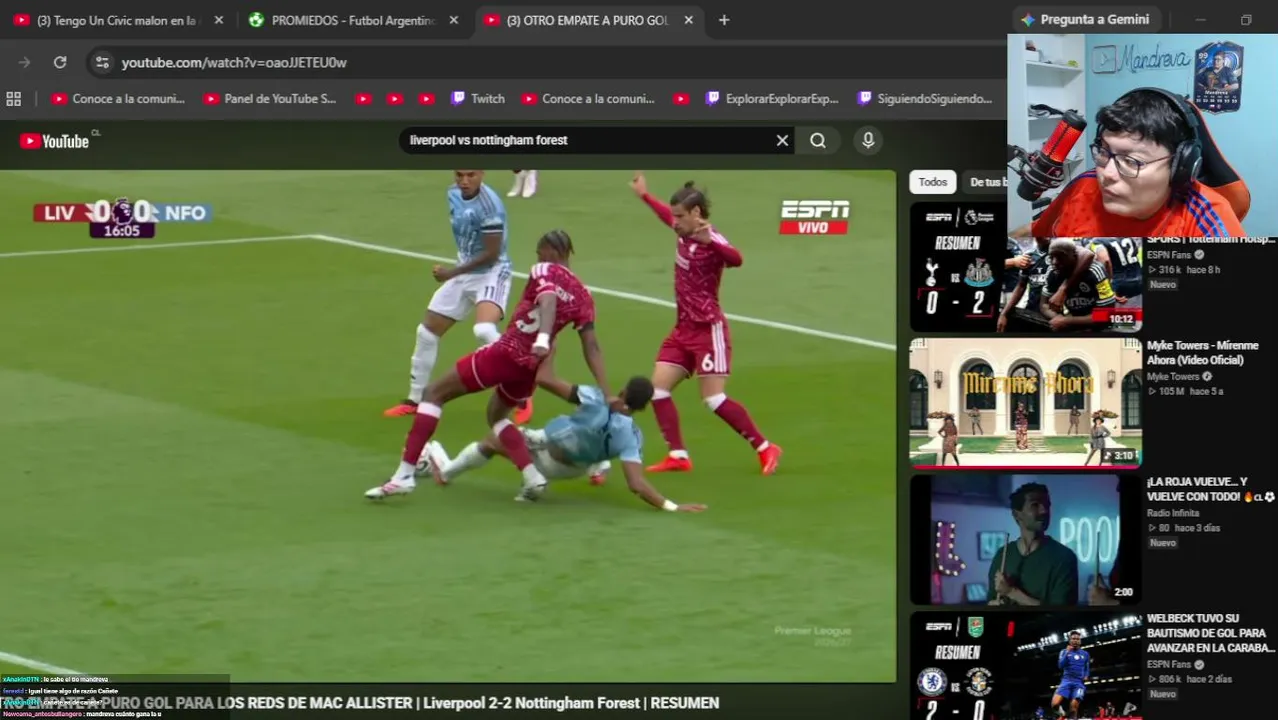
Task: Select the 'Todos' filter chip
Action: point(933,182)
